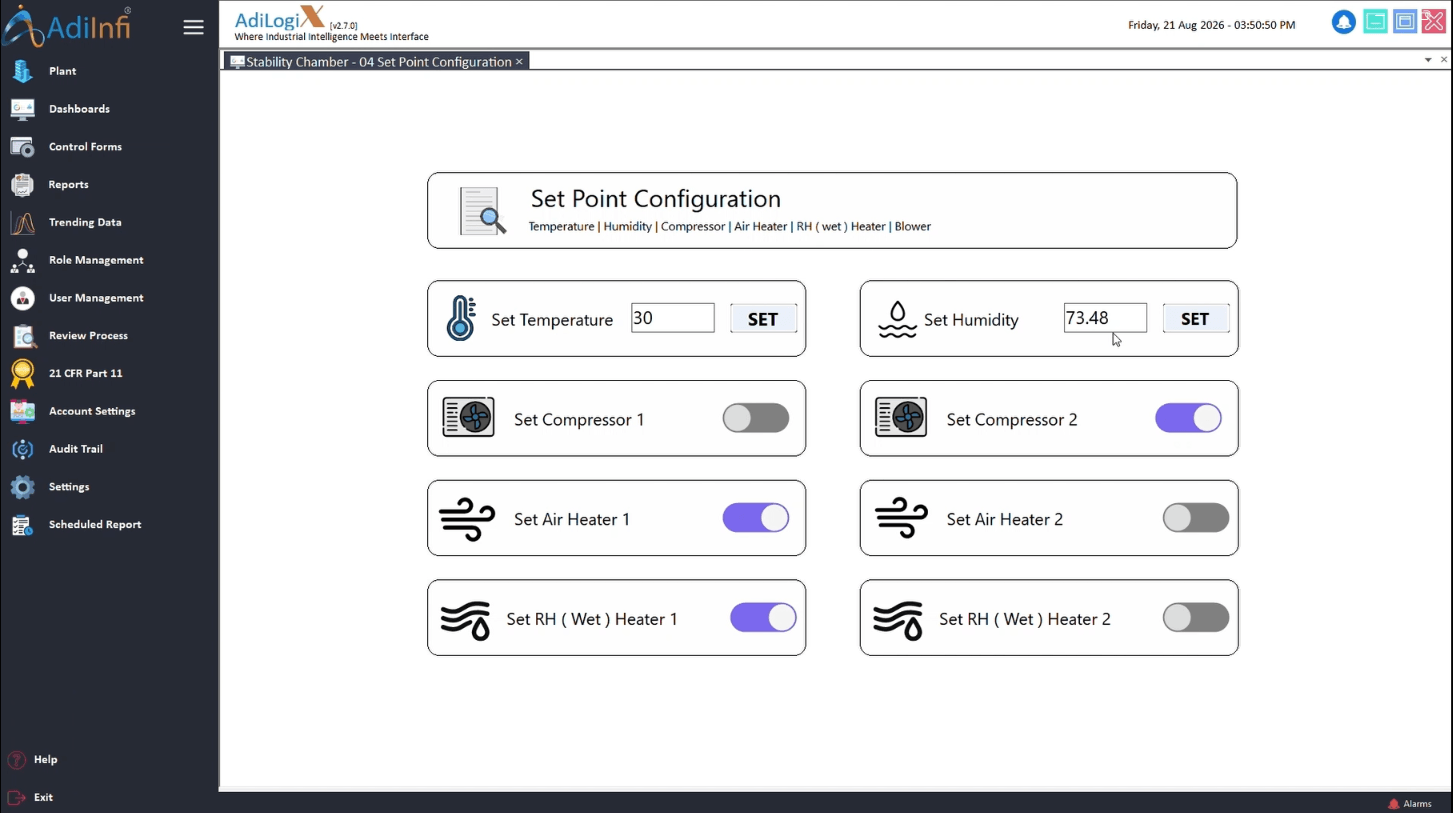The image size is (1453, 813).
Task: Open Role Management menu item
Action: [96, 260]
